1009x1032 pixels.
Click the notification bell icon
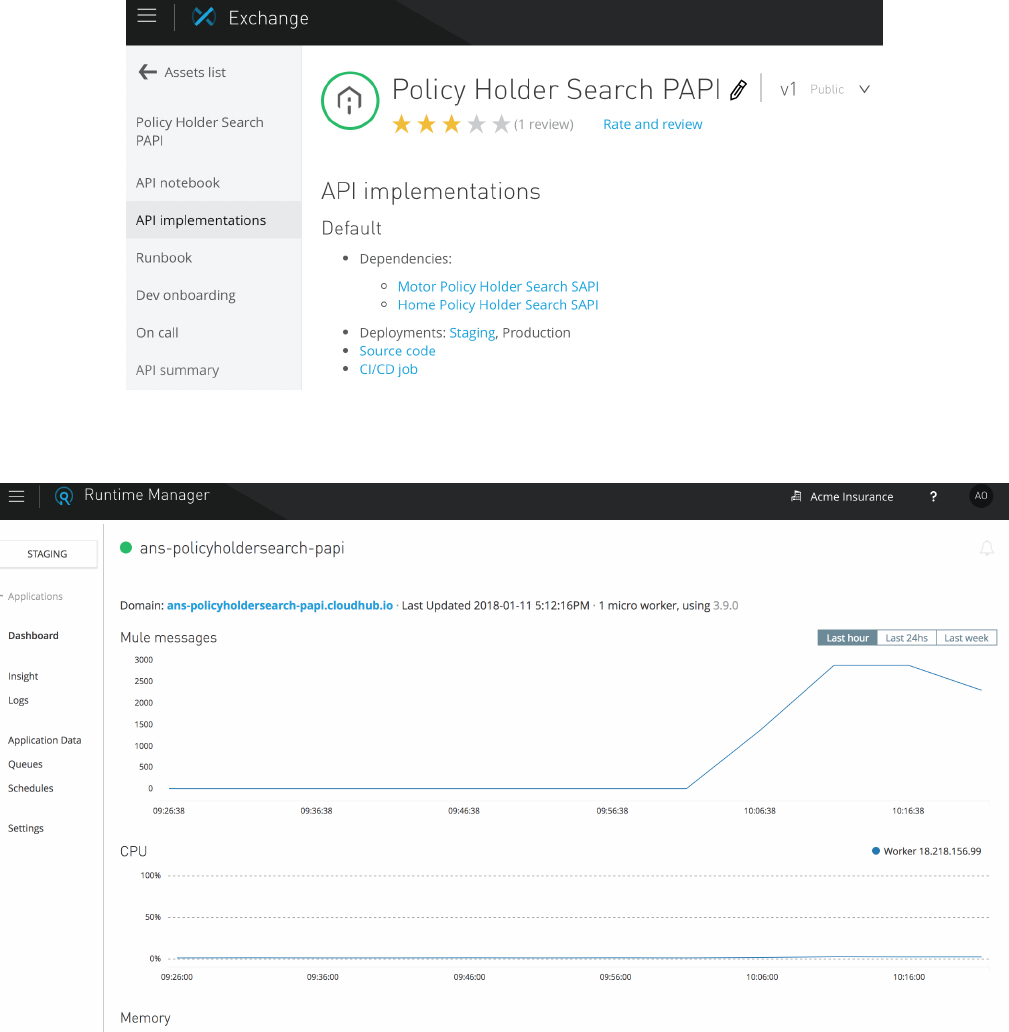[x=987, y=549]
